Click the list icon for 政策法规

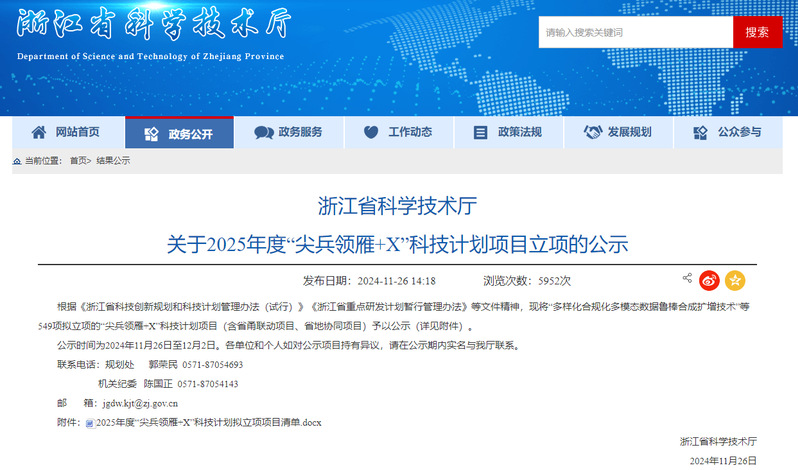[480, 133]
